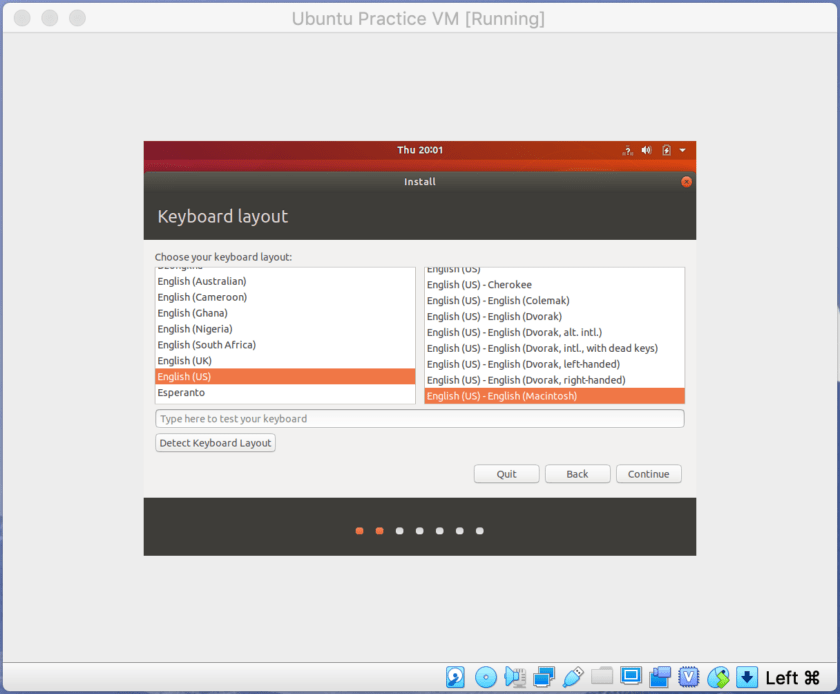Viewport: 840px width, 694px height.
Task: Click the optical disc drive status icon
Action: (x=486, y=677)
